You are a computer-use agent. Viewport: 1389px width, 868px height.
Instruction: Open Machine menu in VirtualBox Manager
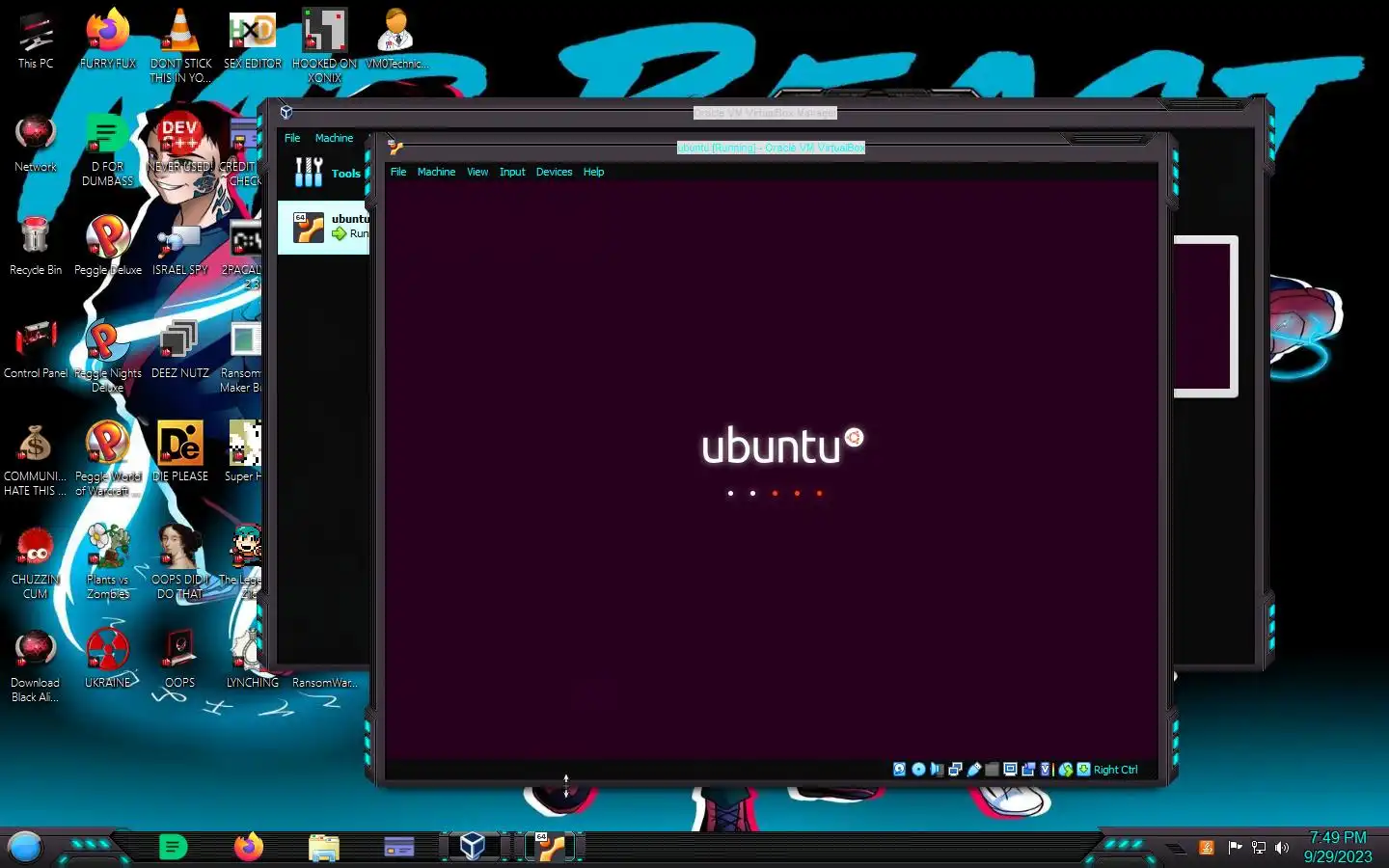pos(334,138)
